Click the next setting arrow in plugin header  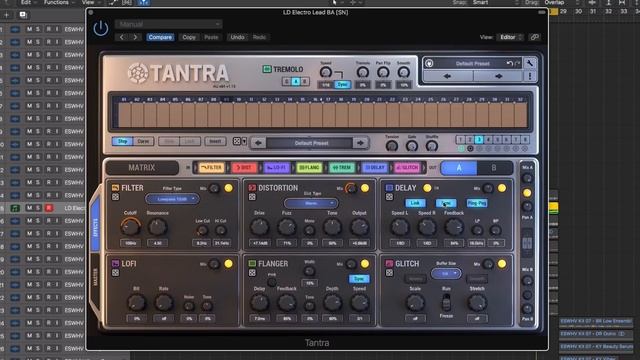pos(135,37)
